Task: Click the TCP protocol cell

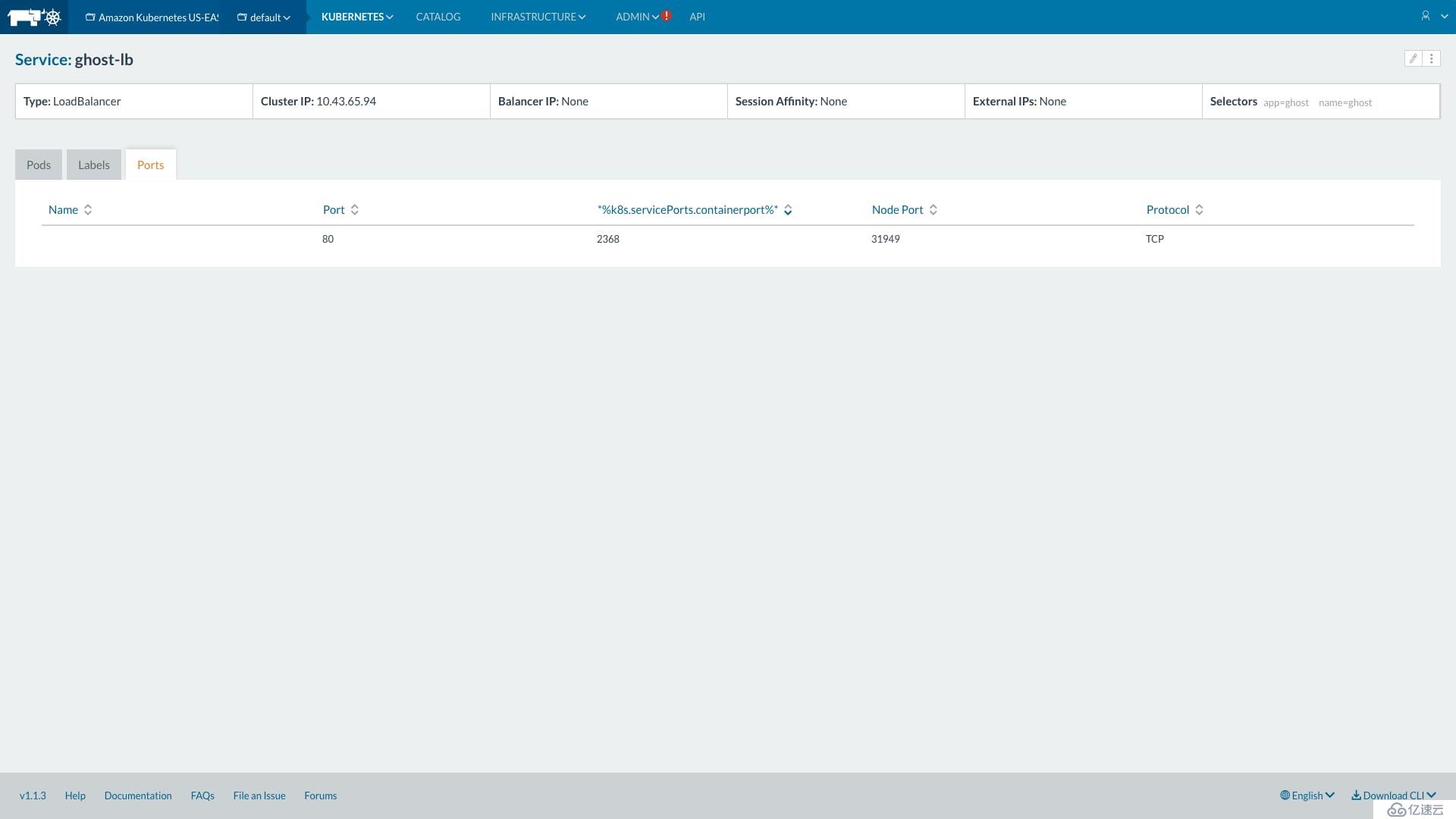Action: point(1155,239)
